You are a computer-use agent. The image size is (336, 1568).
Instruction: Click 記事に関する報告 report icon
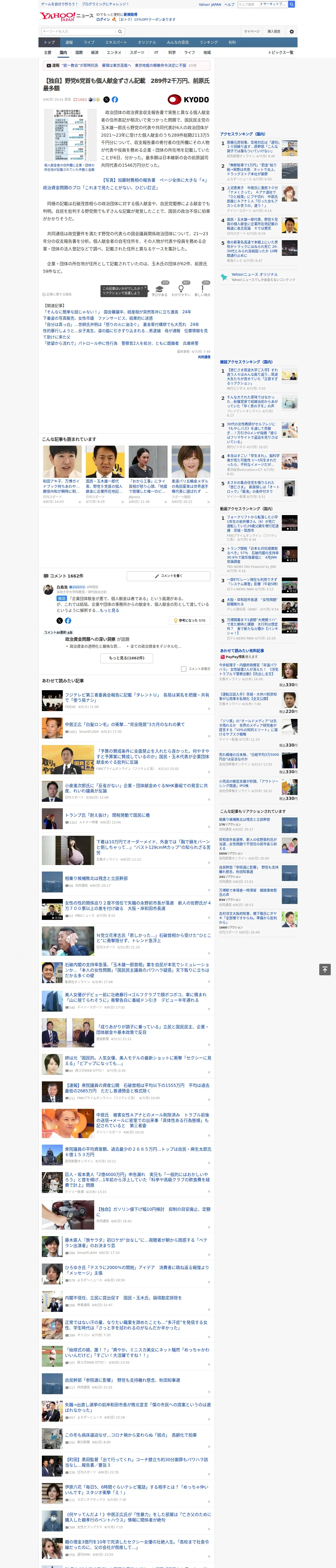coord(57,294)
